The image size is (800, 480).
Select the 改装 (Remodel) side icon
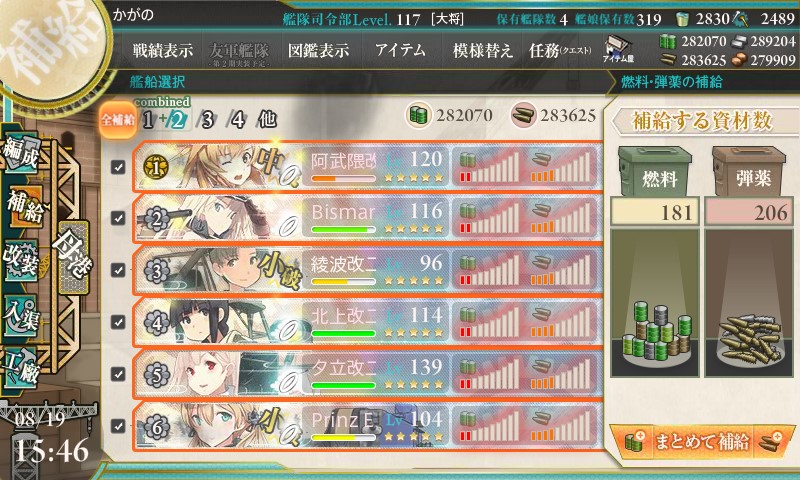click(21, 261)
